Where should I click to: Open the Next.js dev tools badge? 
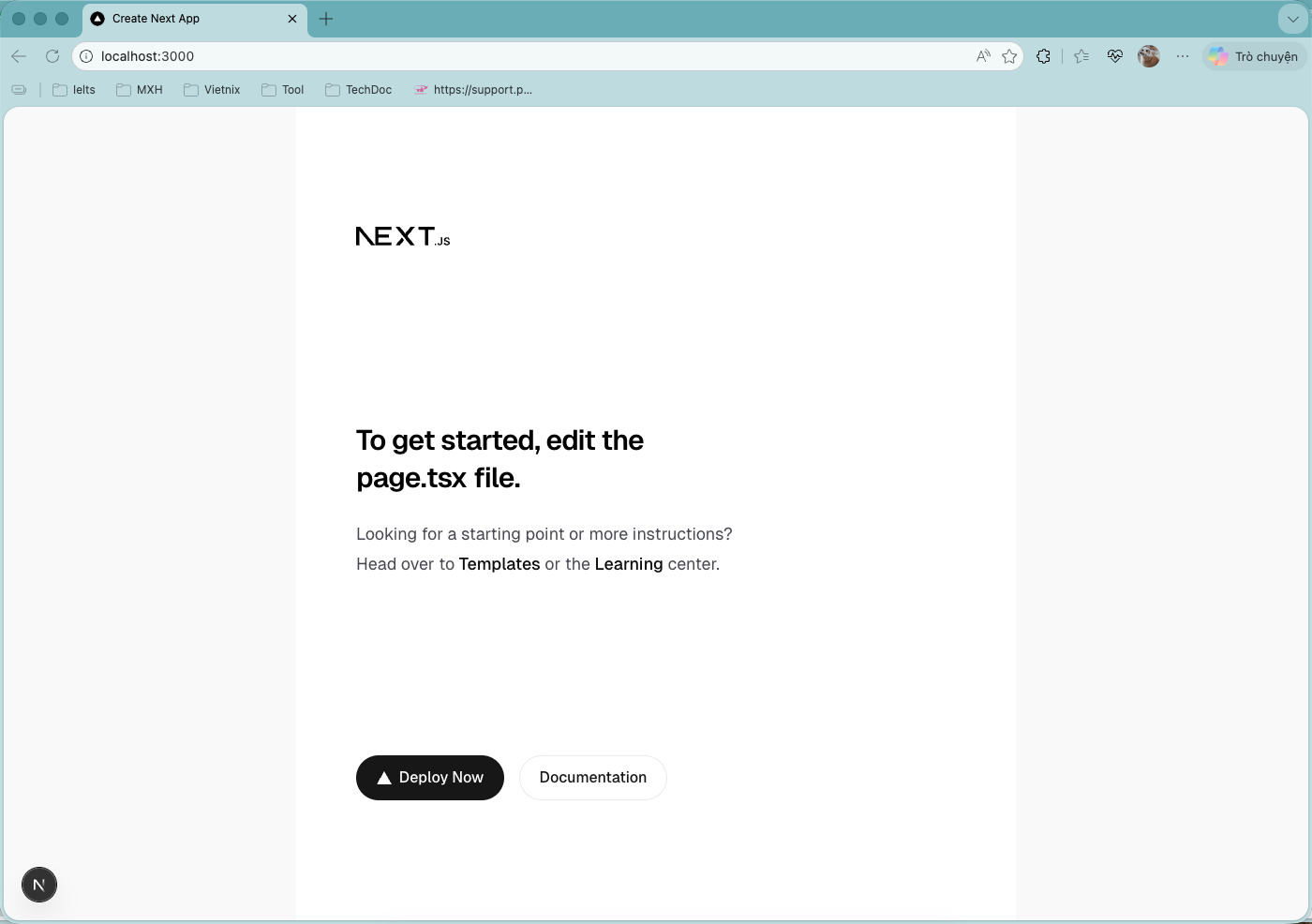click(x=39, y=884)
